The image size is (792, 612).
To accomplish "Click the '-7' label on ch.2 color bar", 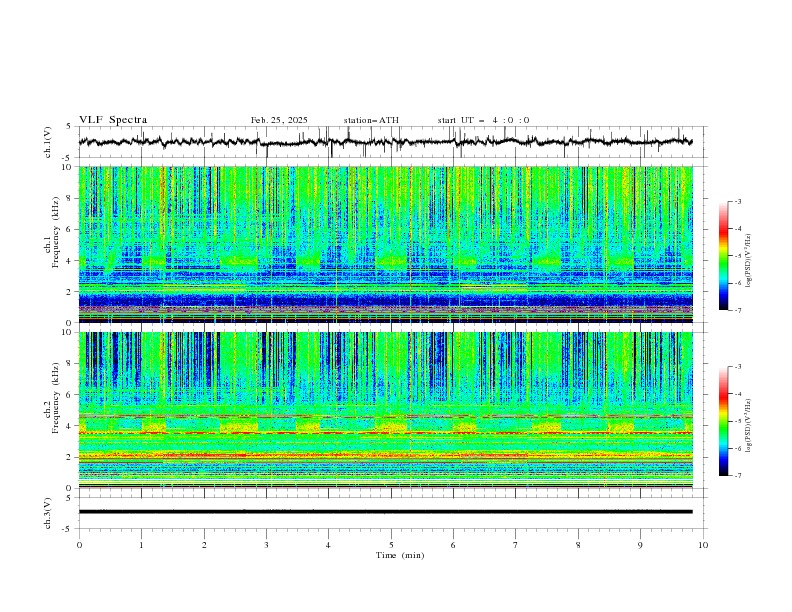I will [x=737, y=476].
